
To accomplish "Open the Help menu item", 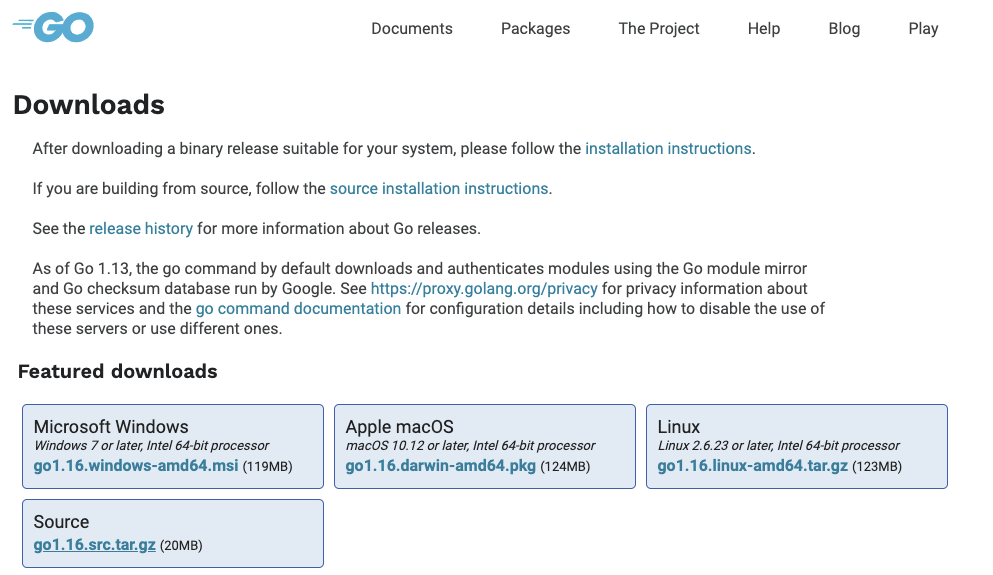I will coord(764,28).
